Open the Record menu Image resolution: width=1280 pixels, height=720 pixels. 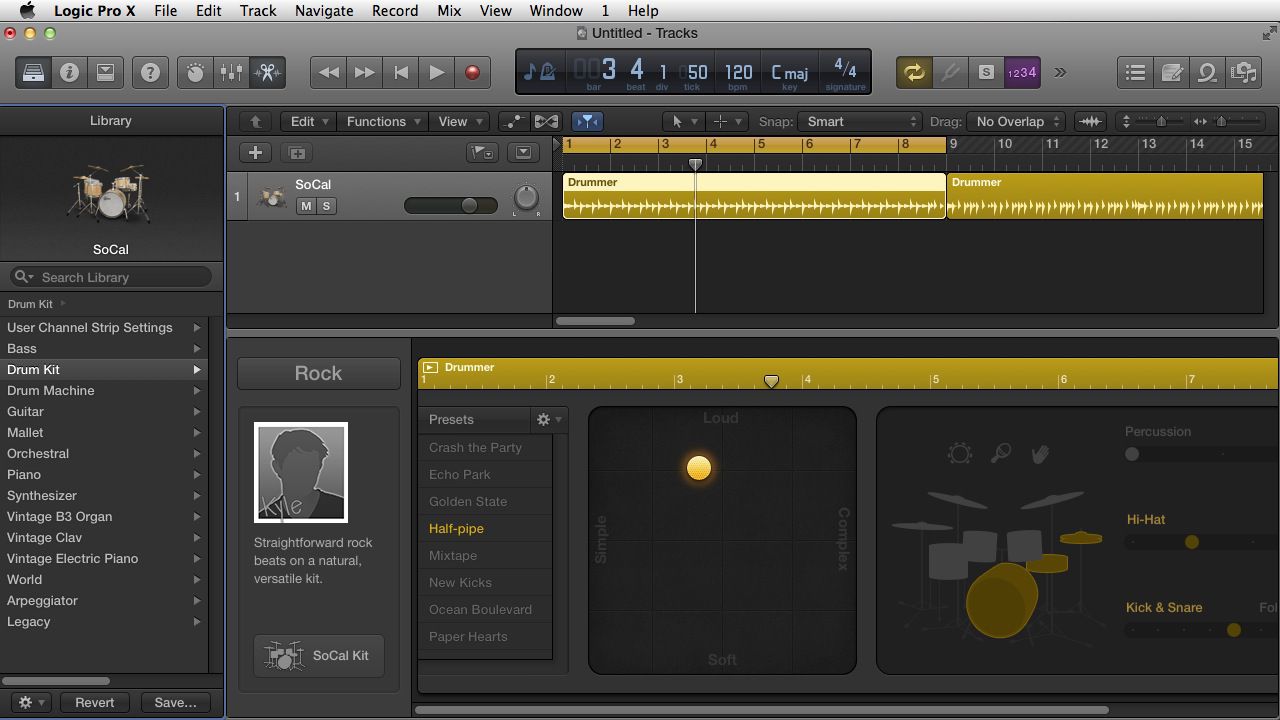(x=395, y=10)
